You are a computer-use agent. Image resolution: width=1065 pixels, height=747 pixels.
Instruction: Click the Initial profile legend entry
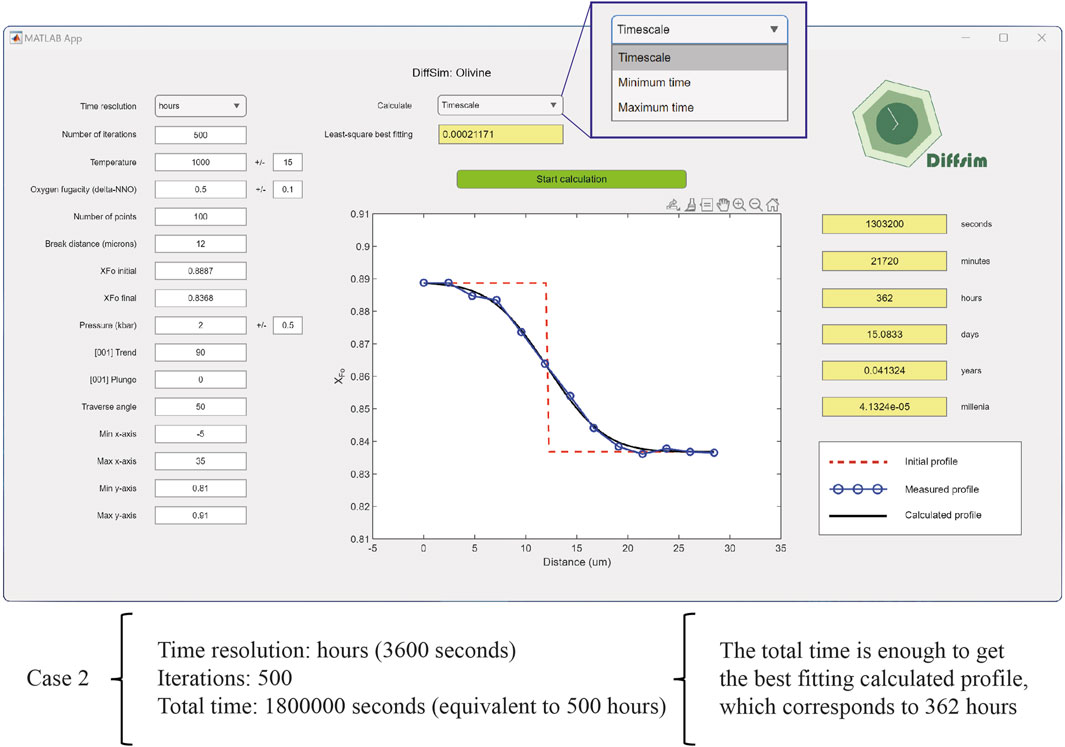tap(893, 462)
